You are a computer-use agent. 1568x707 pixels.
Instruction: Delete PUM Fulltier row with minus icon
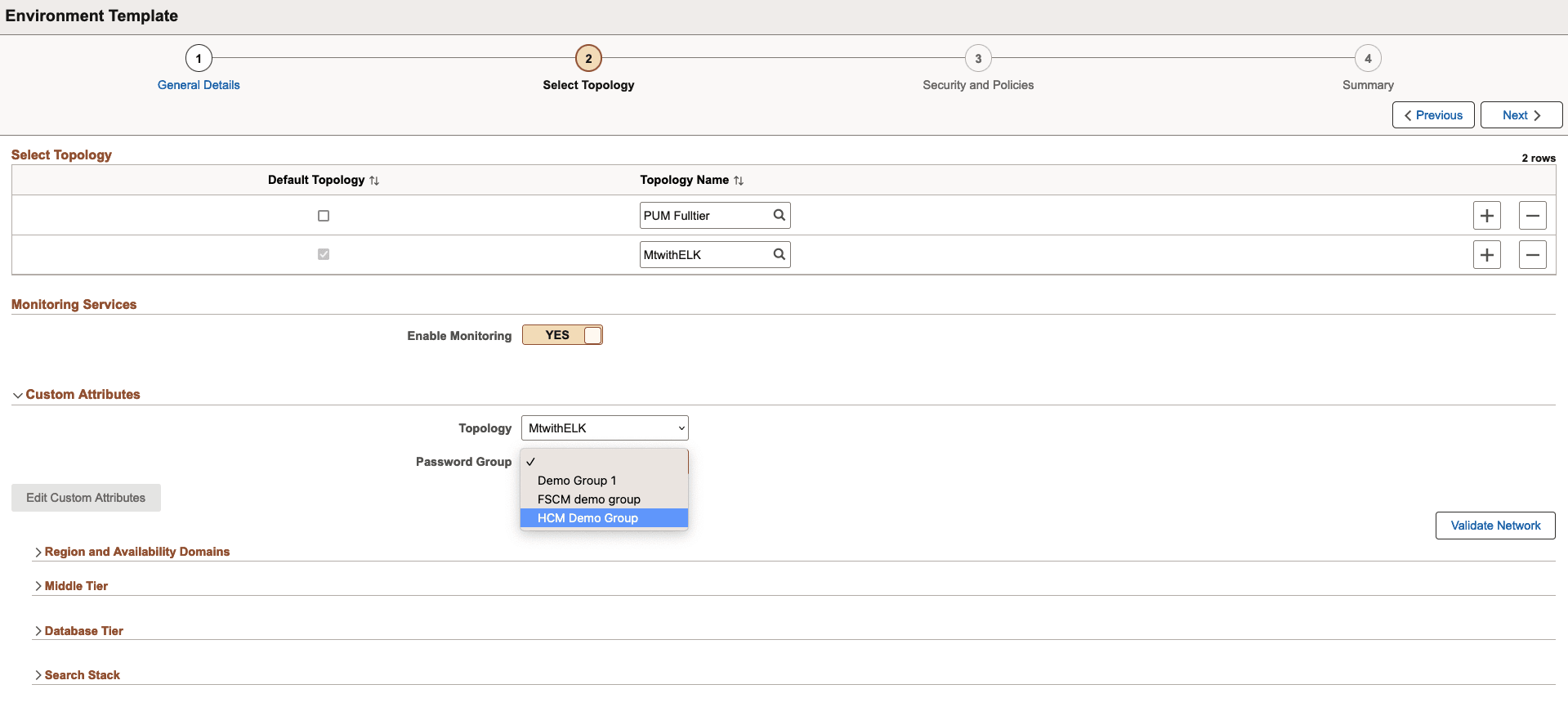(1532, 216)
